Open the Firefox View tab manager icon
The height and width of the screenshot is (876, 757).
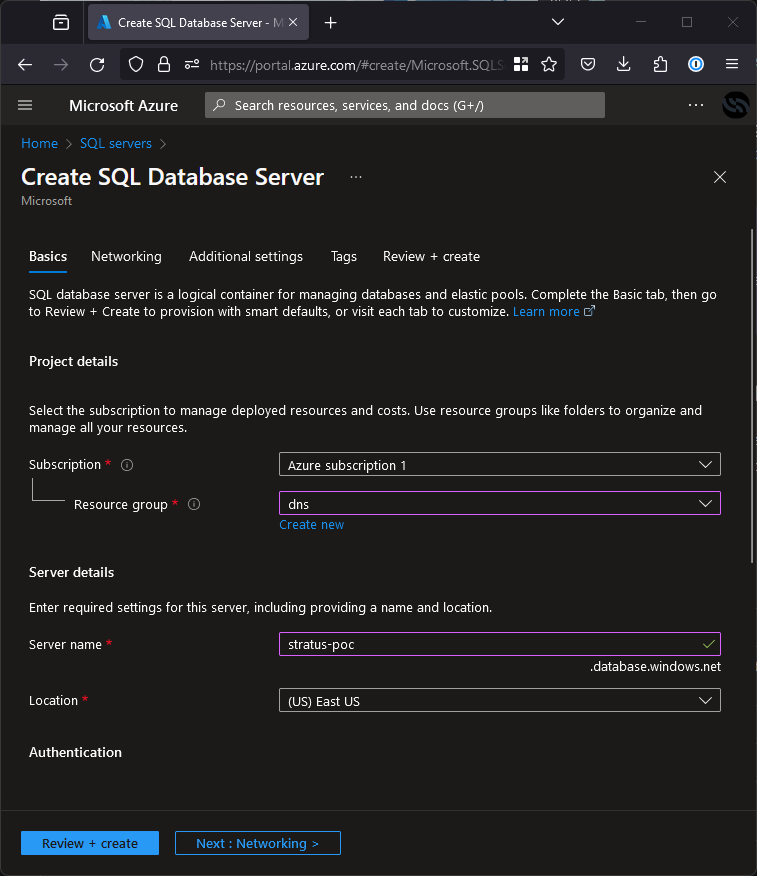coord(61,22)
